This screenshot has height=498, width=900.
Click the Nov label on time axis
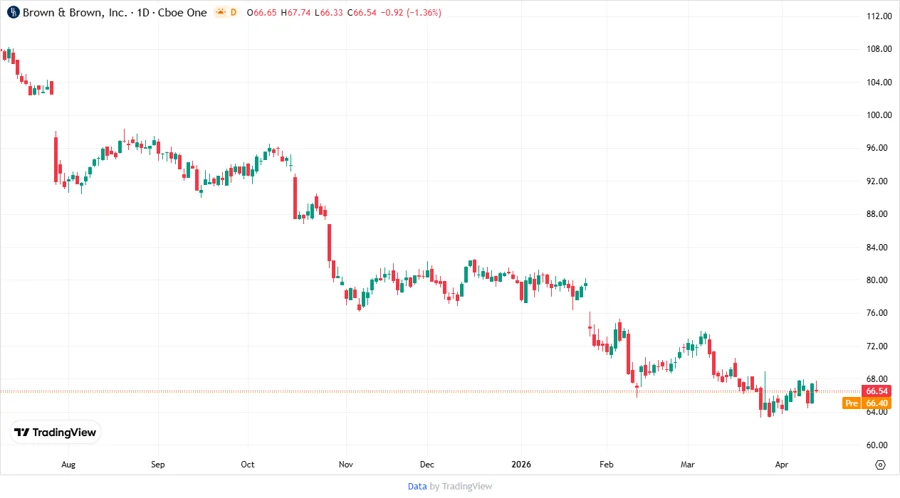pyautogui.click(x=346, y=464)
